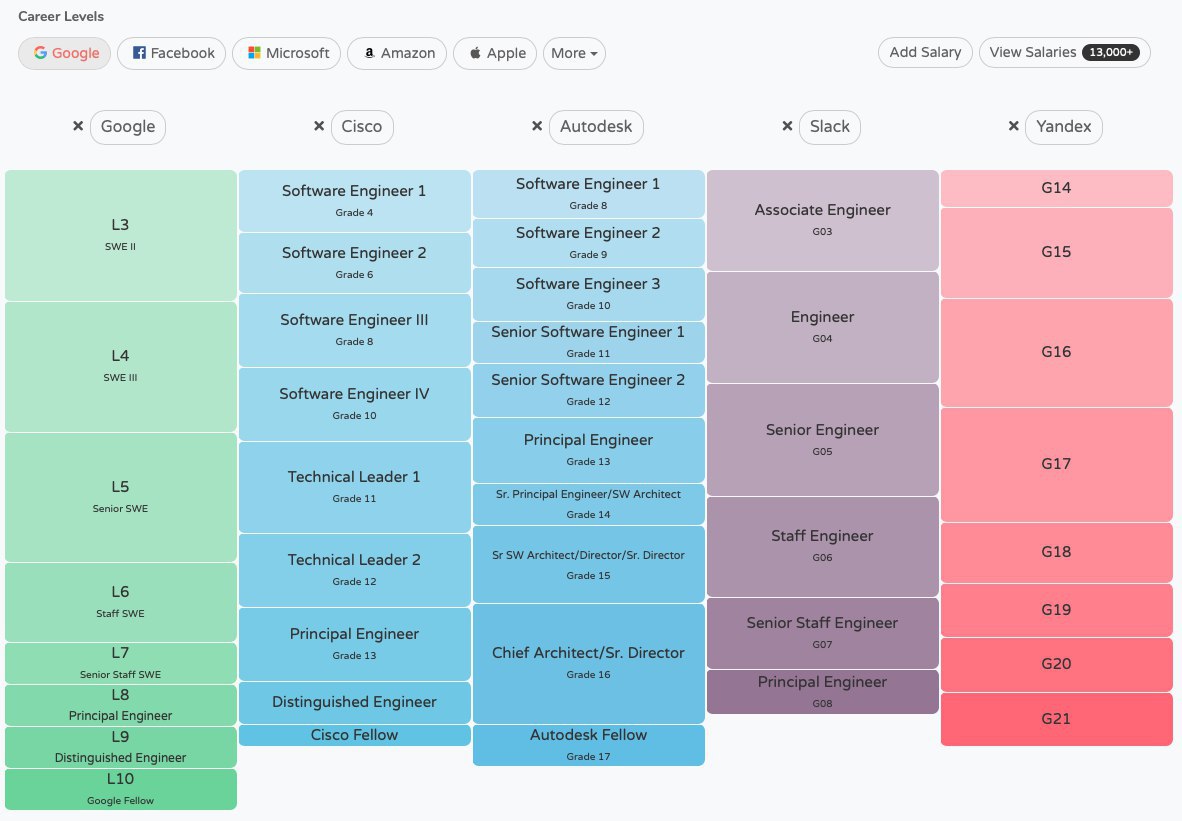Remove Google column with its X icon
Screen dimensions: 1182x821
tap(78, 126)
